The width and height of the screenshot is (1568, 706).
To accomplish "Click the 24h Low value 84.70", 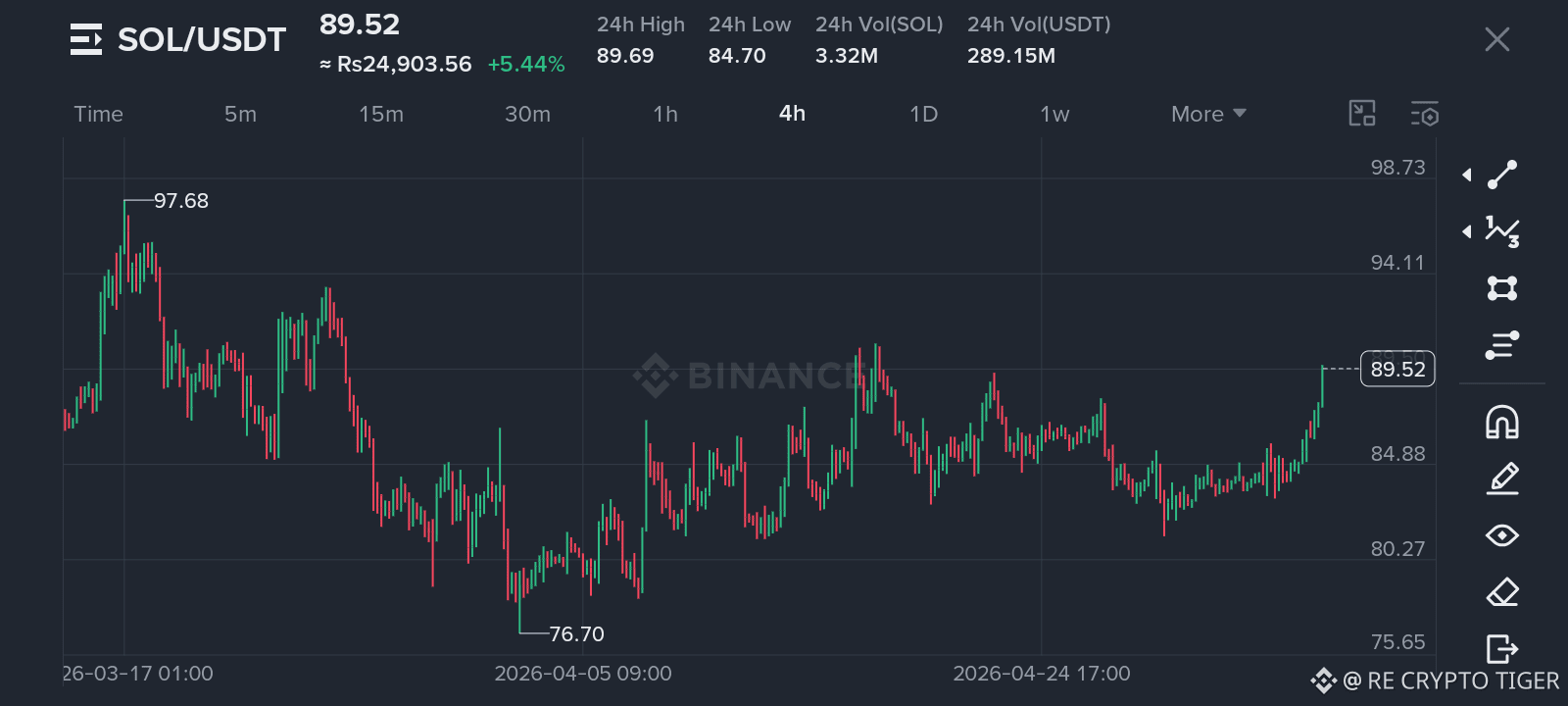I will 737,56.
